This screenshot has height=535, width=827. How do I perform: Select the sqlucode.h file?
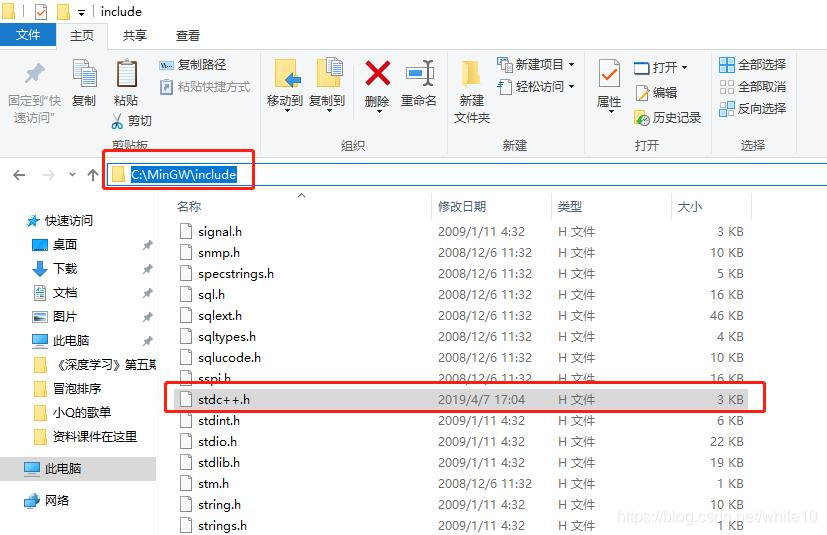tap(229, 358)
